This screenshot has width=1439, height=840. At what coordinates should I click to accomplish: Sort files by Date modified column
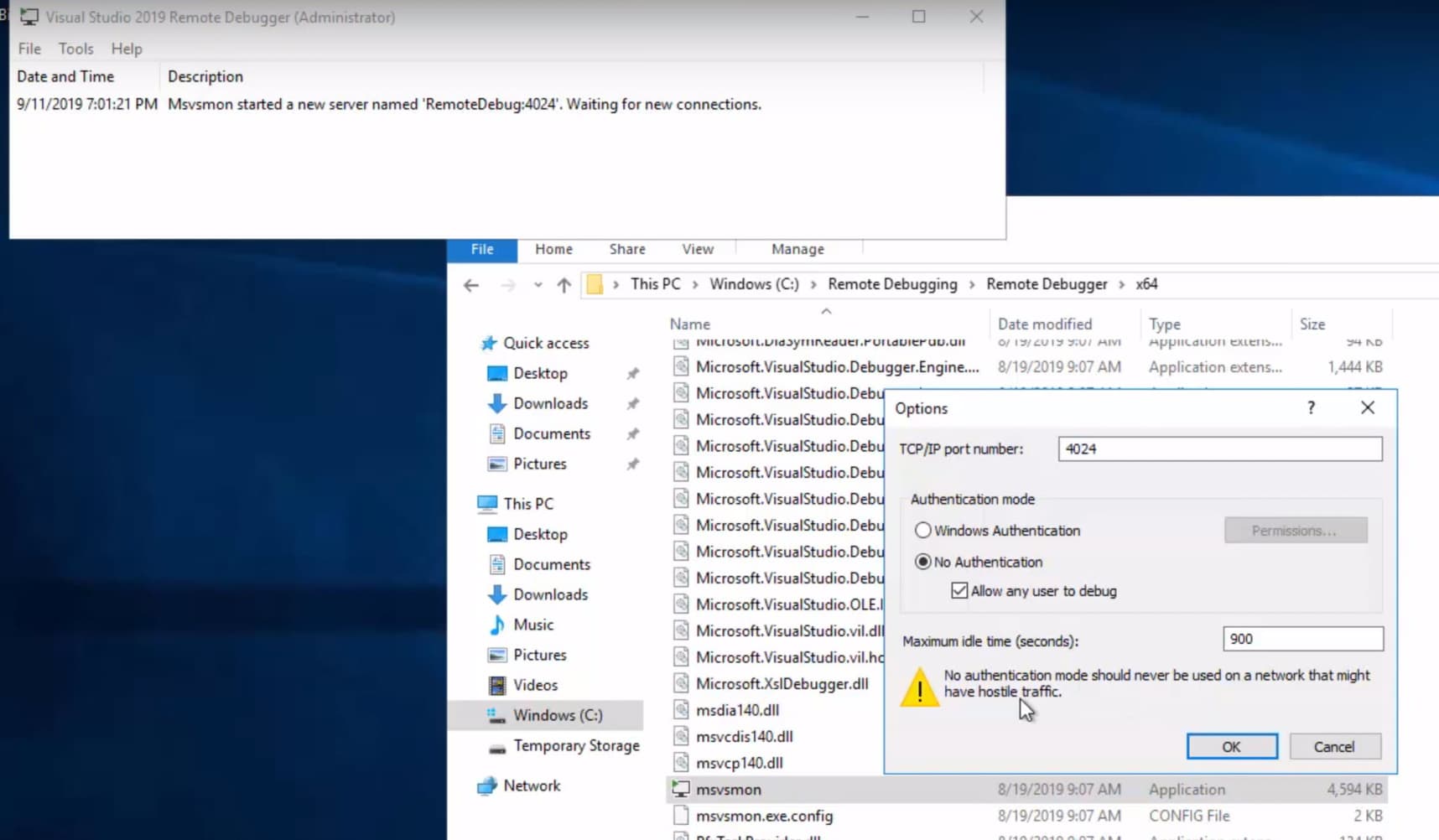[x=1045, y=324]
